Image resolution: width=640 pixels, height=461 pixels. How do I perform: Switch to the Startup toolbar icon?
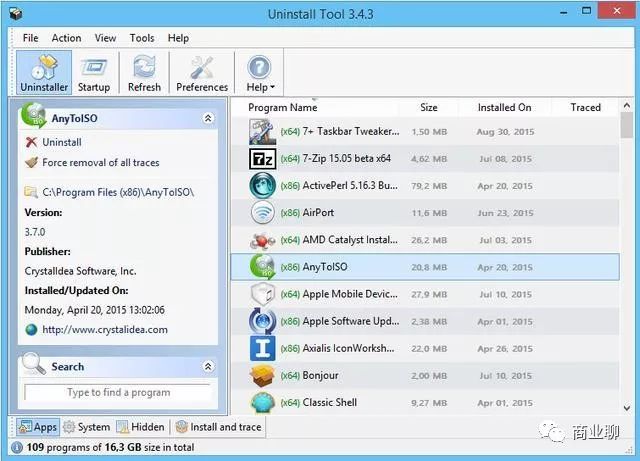(94, 73)
